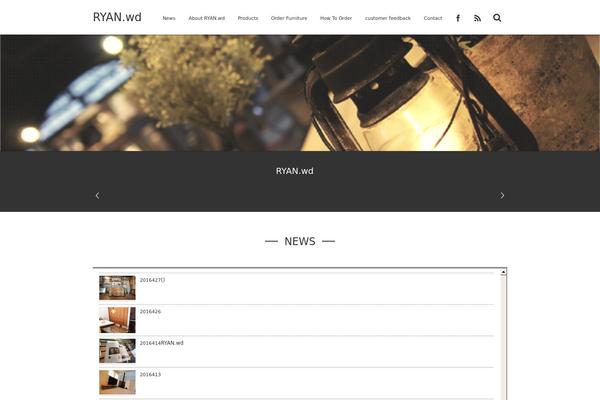Open How To Order menu item
The height and width of the screenshot is (400, 600).
tap(336, 18)
